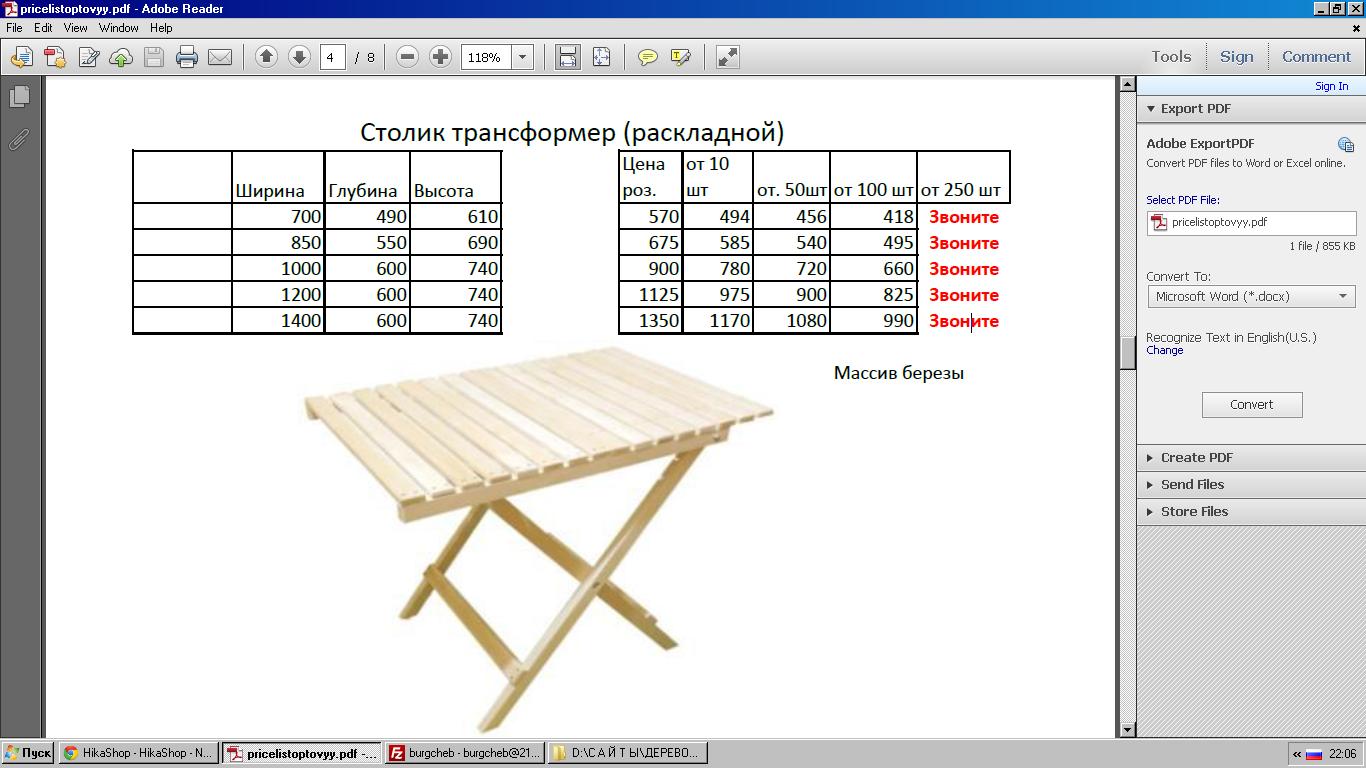Screen dimensions: 1366x768
Task: Click the width cell '1400'
Action: pyautogui.click(x=278, y=321)
